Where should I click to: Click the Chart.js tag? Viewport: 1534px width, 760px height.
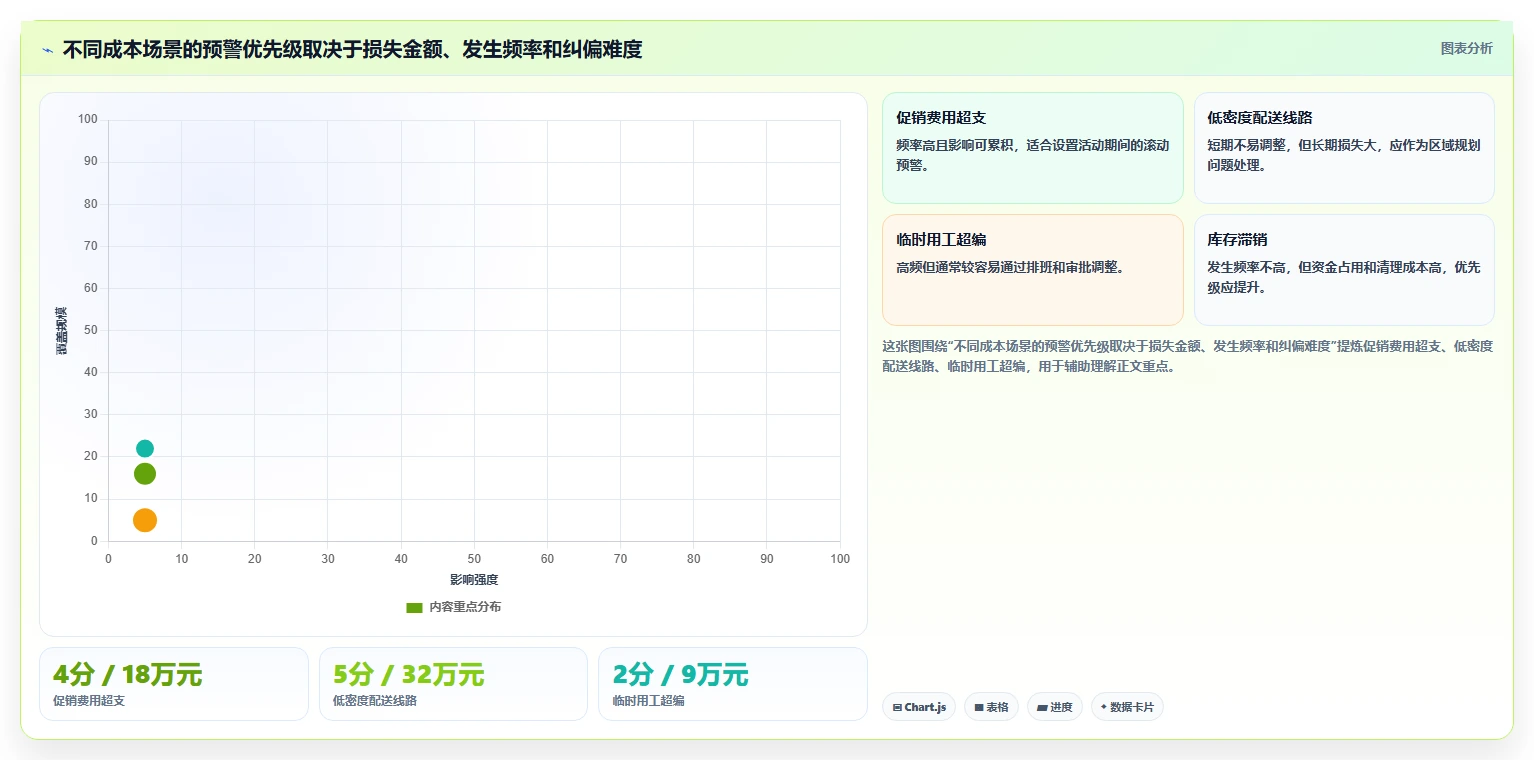[x=919, y=707]
